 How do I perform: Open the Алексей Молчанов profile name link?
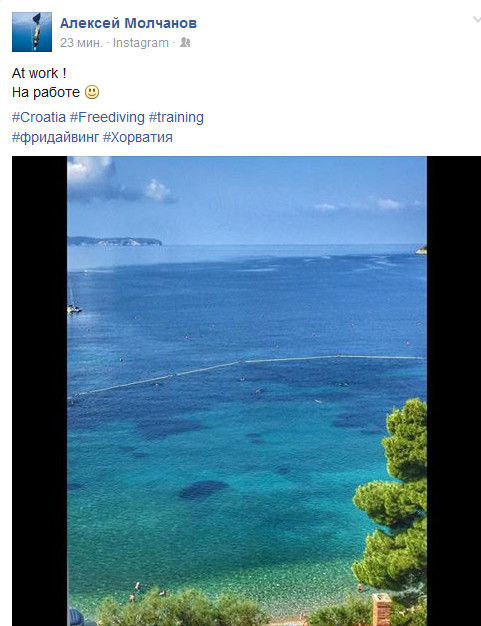coord(128,23)
